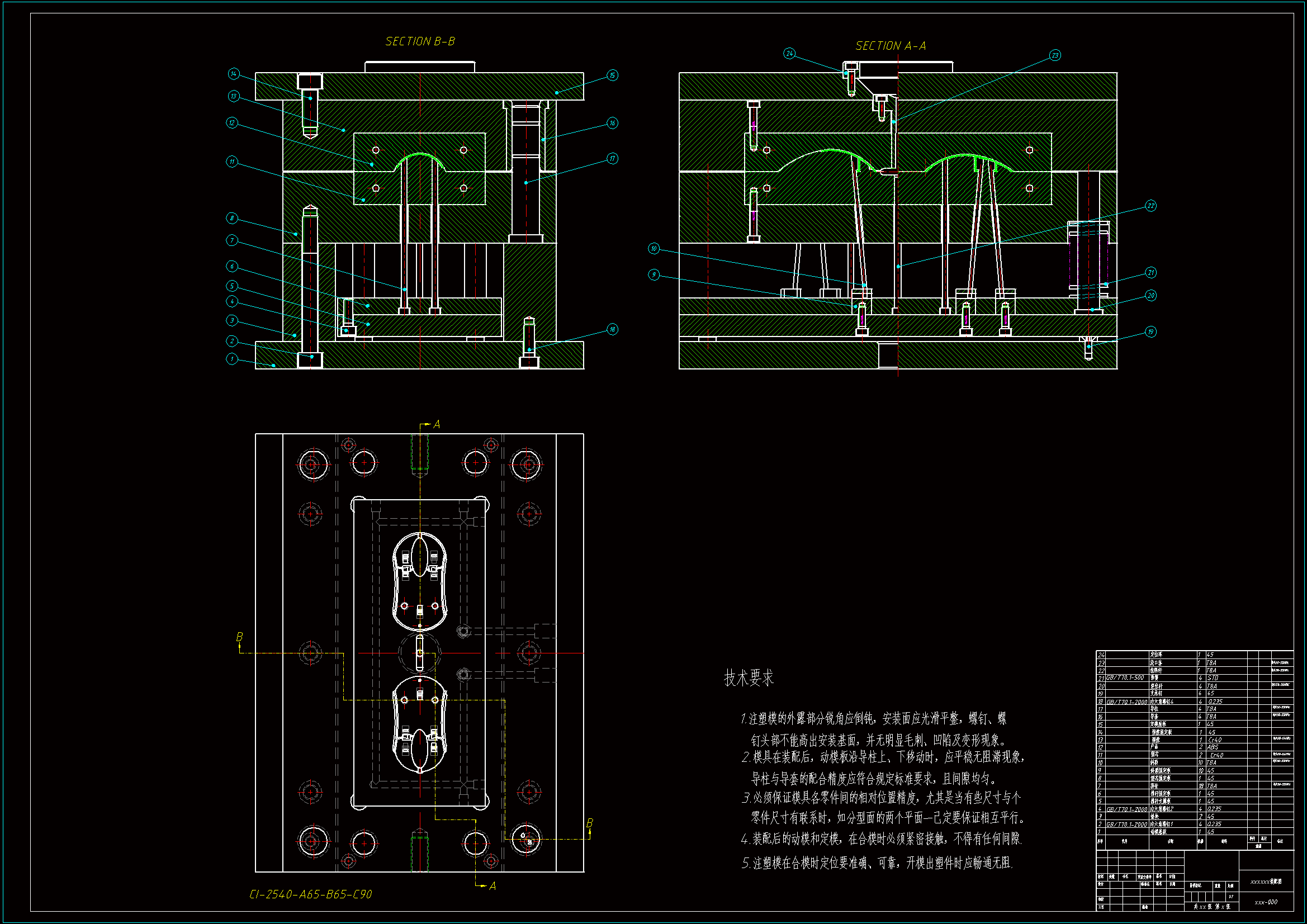Click the CI-2540-A65-B65-C90 mold base label
This screenshot has height=924, width=1307.
pos(311,894)
